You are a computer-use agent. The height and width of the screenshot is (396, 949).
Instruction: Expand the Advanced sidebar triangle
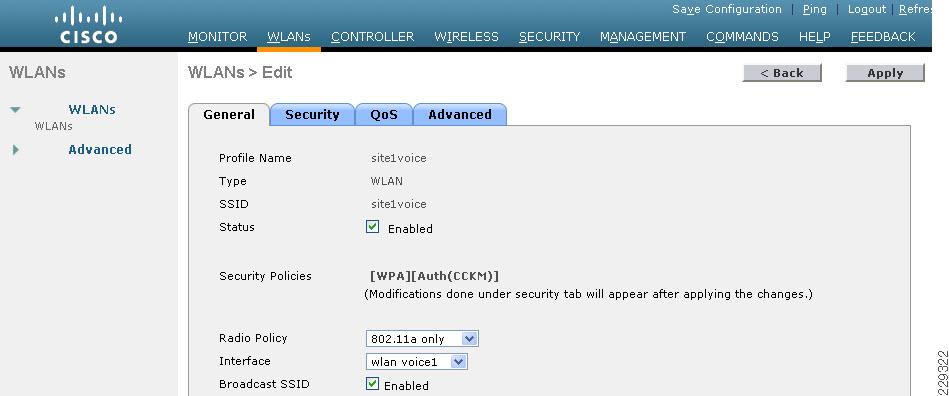[x=16, y=150]
